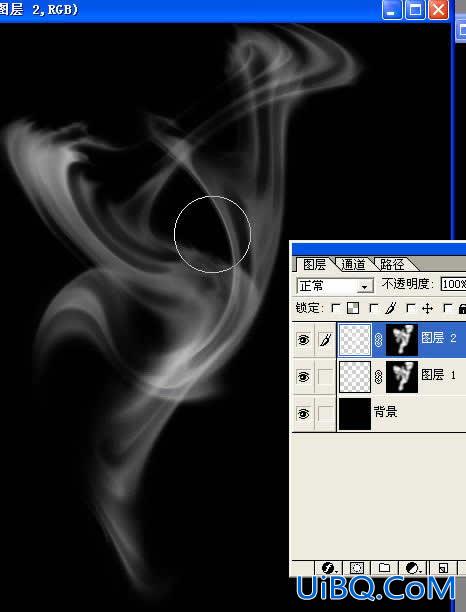The image size is (466, 612).
Task: Select the layer named 图层 1
Action: click(439, 375)
